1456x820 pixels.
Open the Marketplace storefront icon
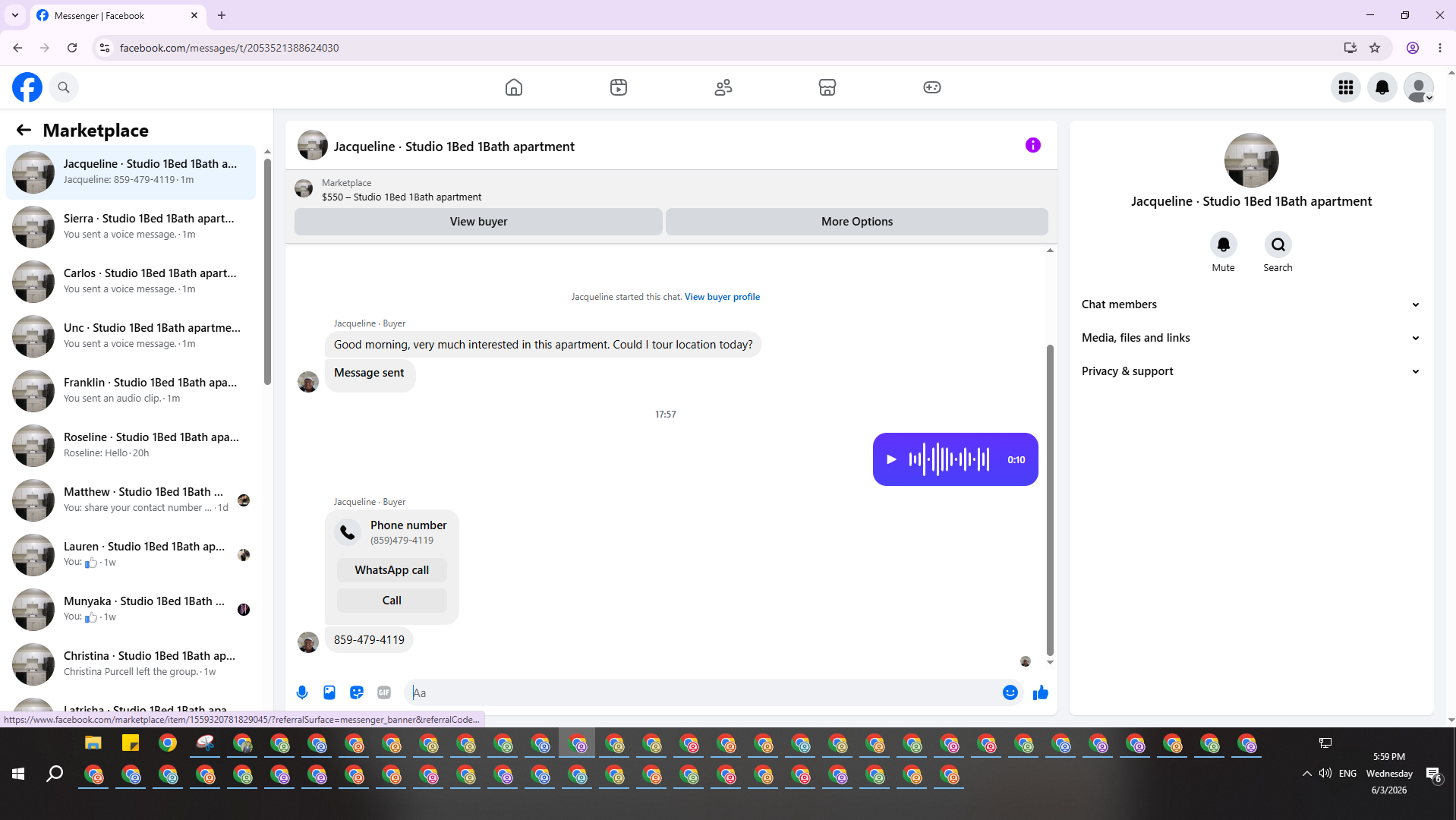click(x=827, y=87)
